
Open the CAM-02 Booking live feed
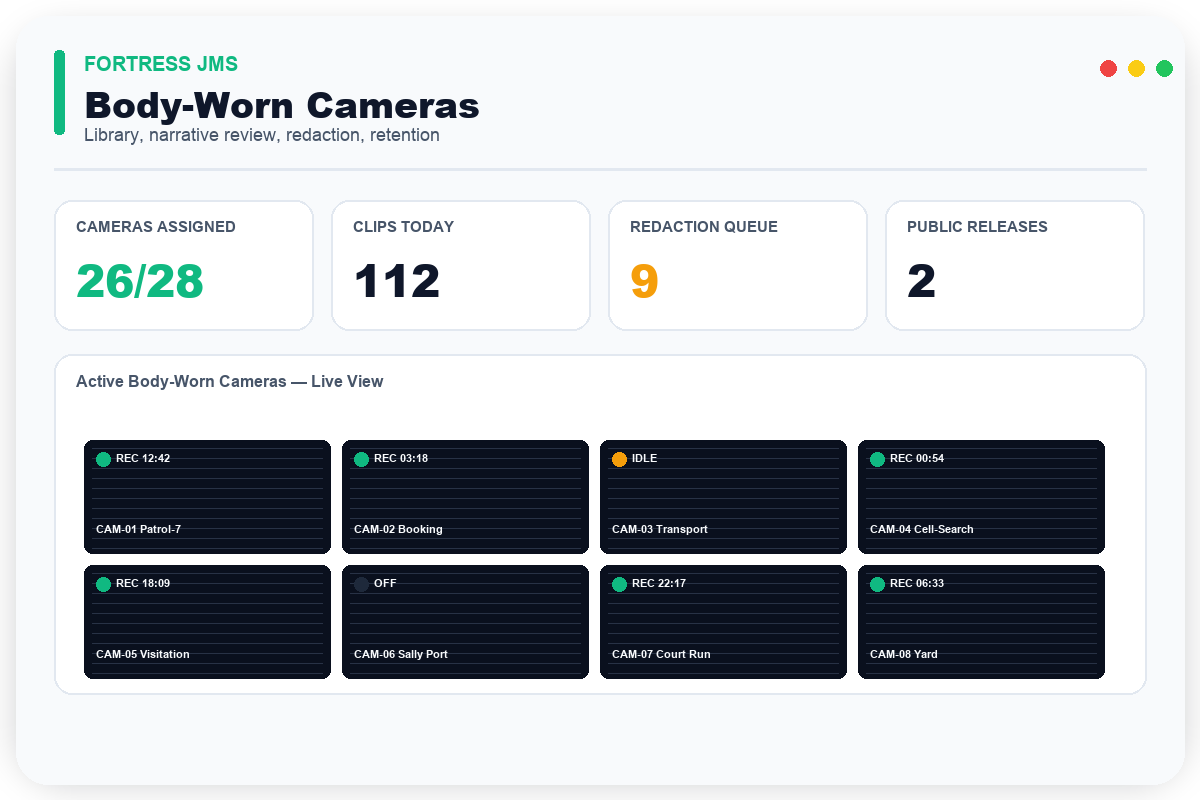(465, 497)
